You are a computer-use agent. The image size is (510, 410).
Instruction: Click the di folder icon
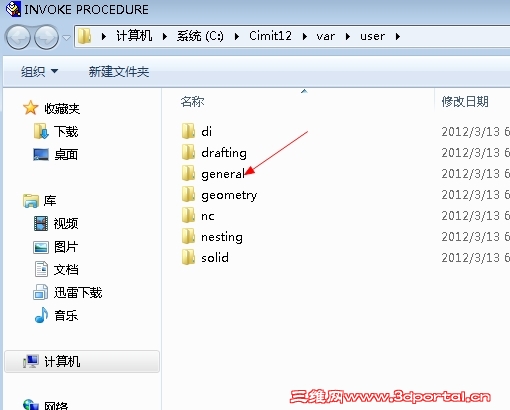189,131
